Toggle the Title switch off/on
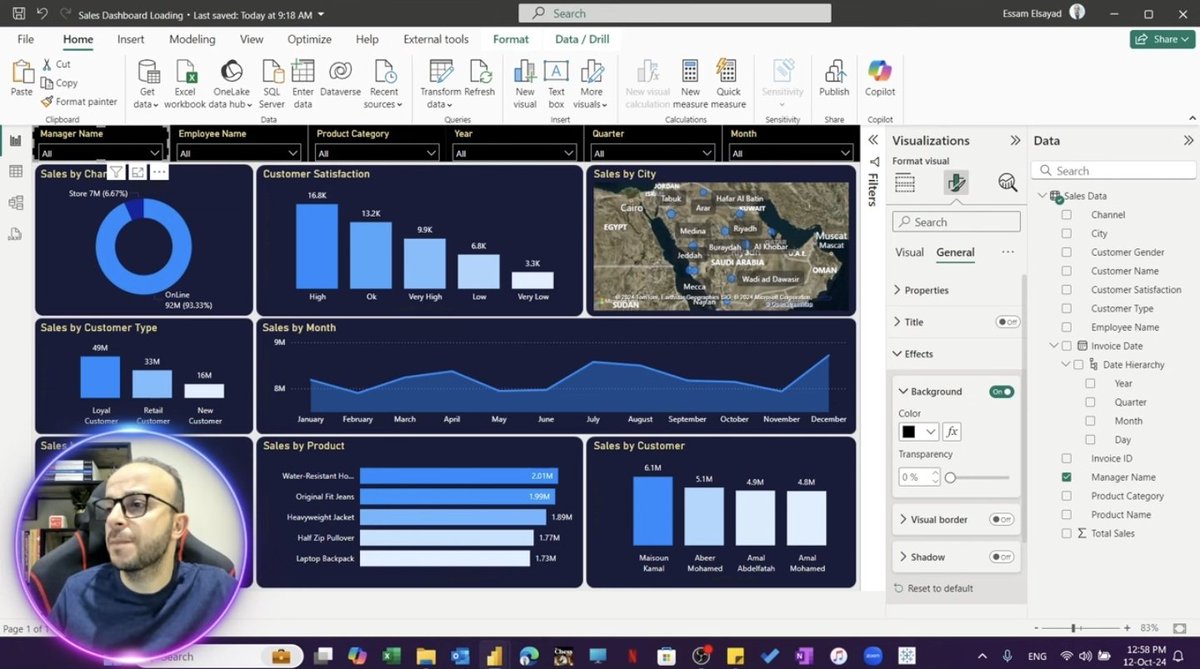 [1007, 322]
